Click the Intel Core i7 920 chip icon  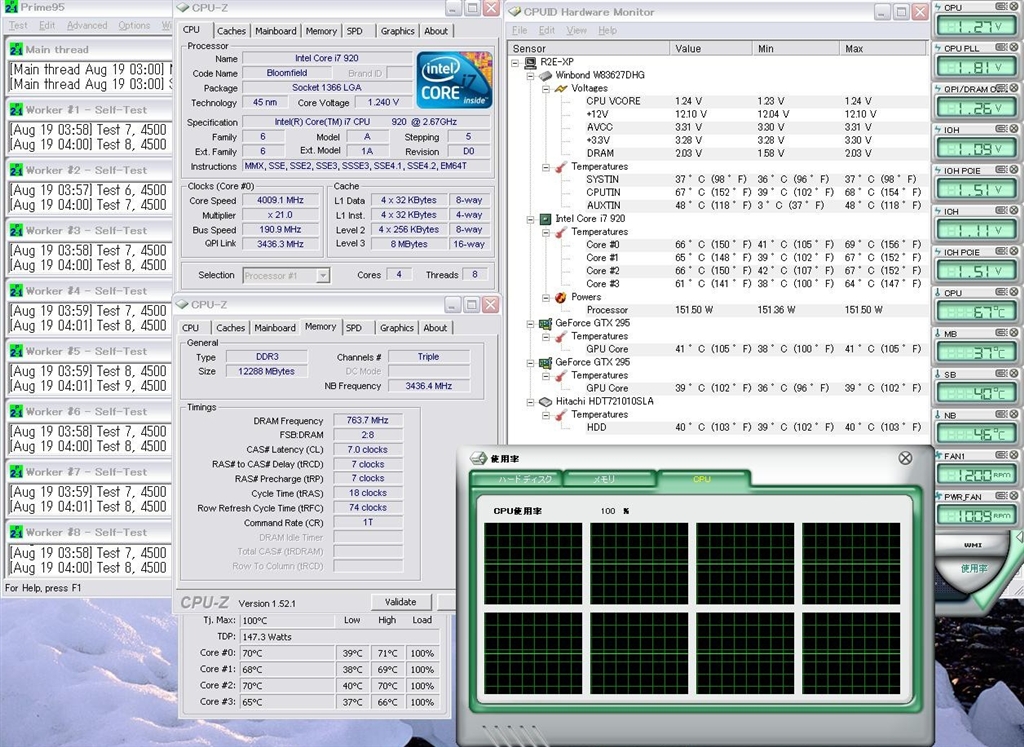click(546, 219)
